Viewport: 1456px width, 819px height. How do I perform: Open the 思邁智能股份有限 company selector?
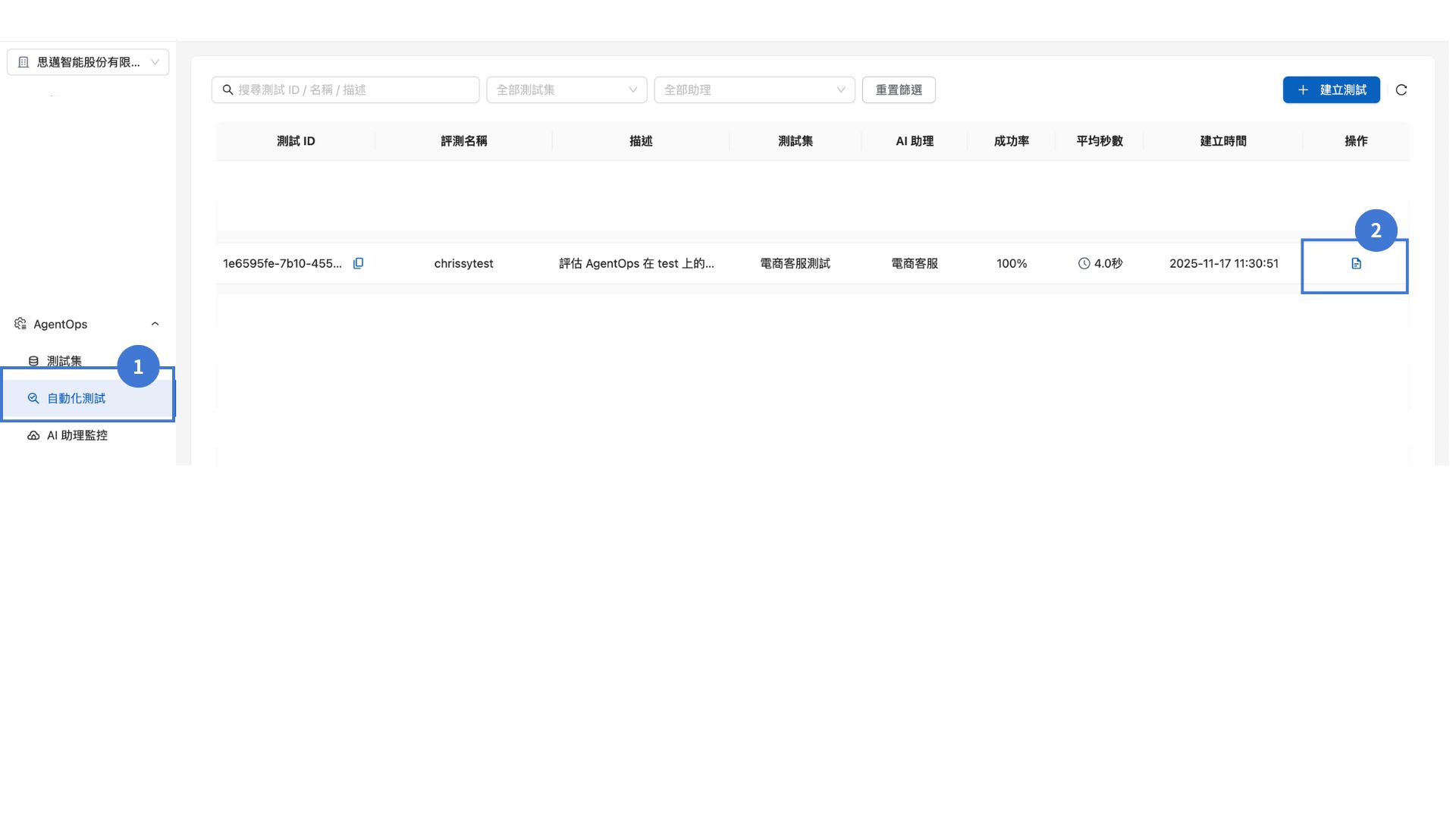(88, 62)
